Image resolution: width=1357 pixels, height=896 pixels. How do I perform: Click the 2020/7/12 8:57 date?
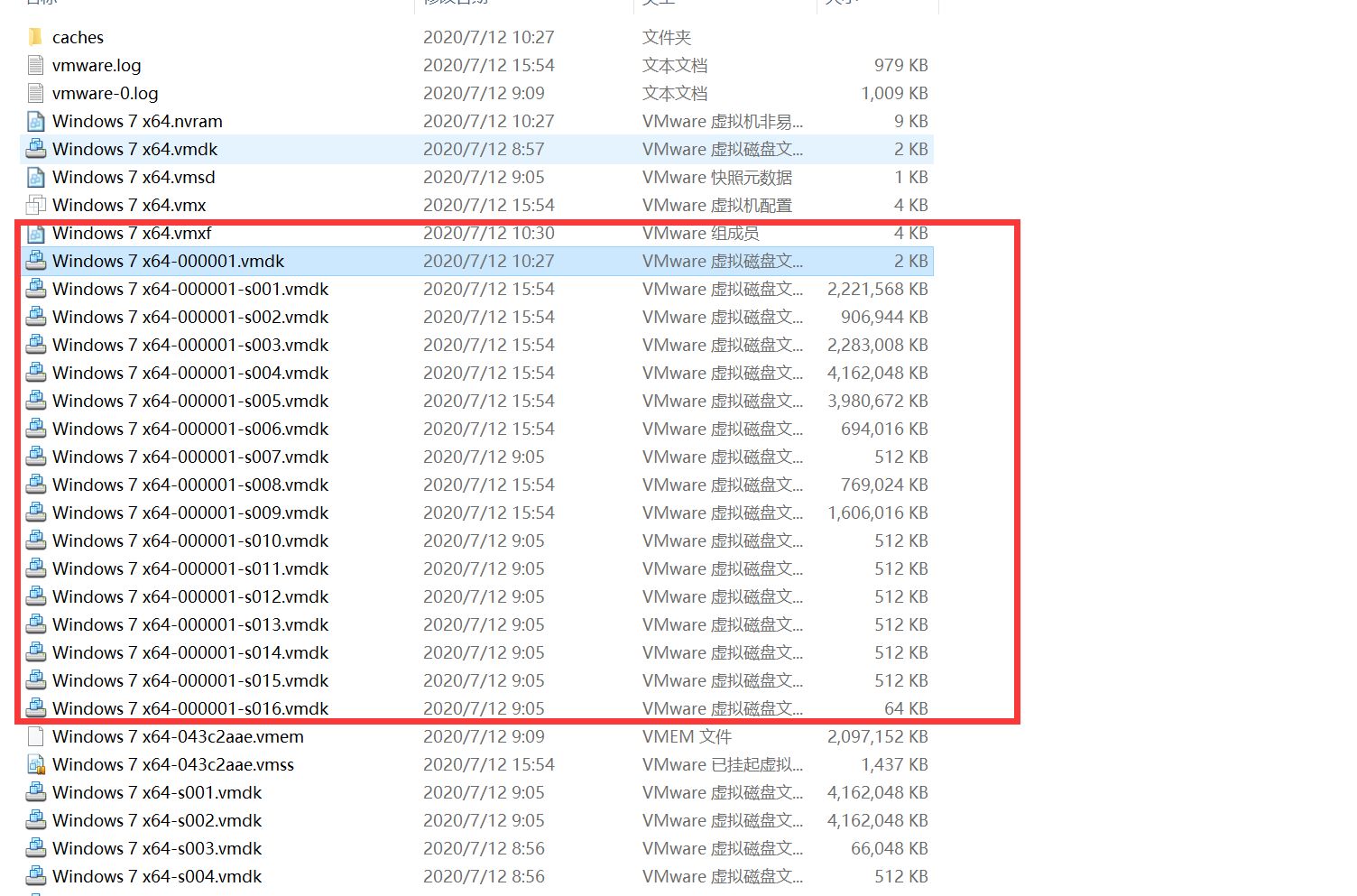point(484,149)
